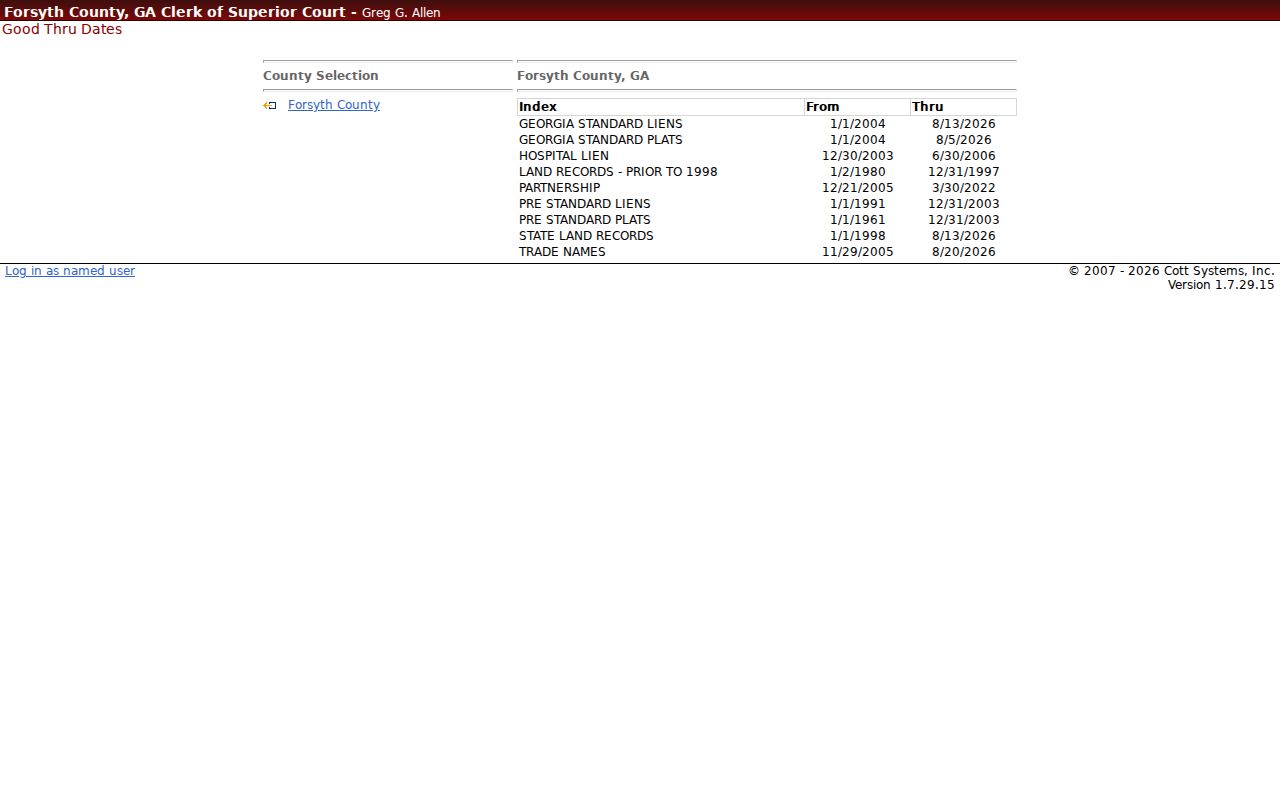Click Georgia Standard Plats thru date 8/5/2026
1280x800 pixels.
tap(964, 140)
